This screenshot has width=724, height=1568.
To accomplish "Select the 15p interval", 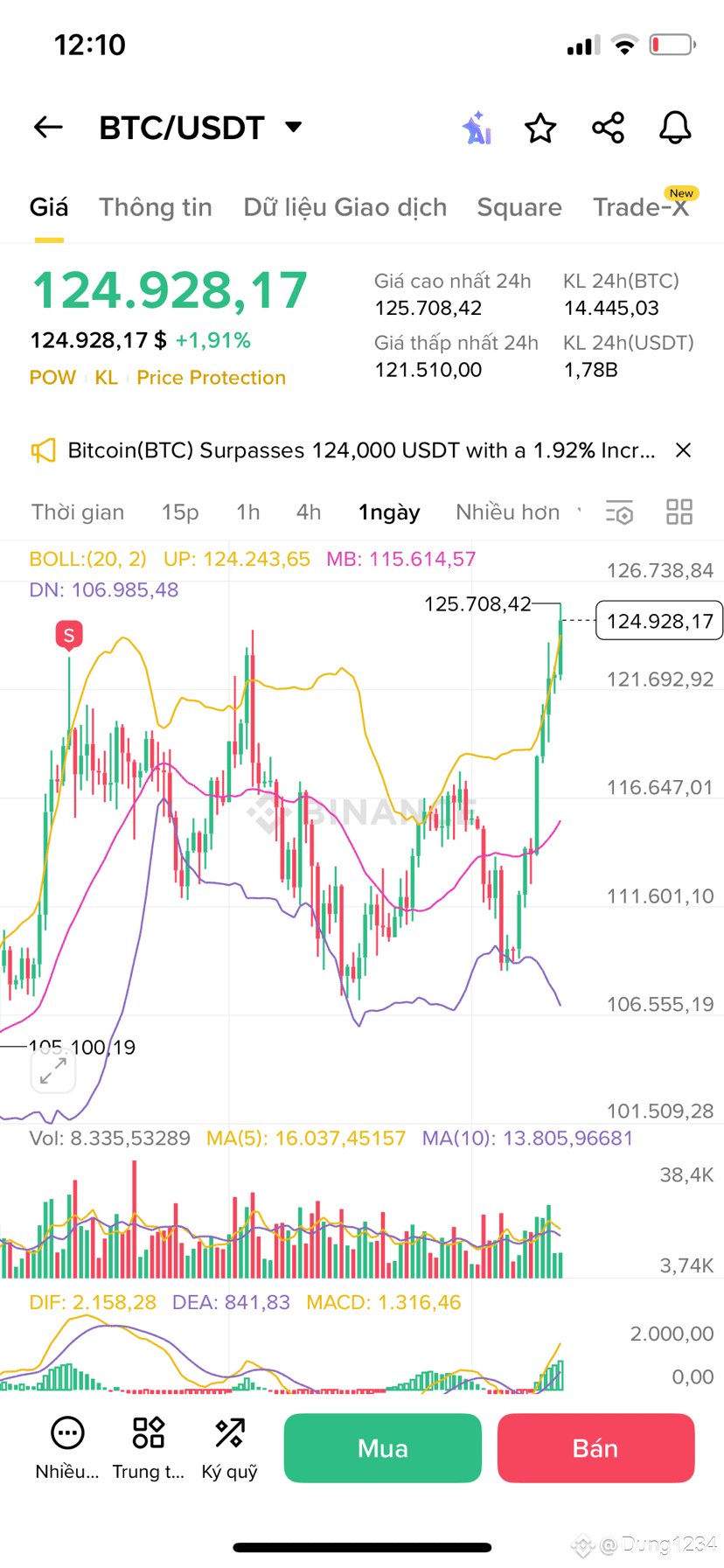I will (x=180, y=512).
